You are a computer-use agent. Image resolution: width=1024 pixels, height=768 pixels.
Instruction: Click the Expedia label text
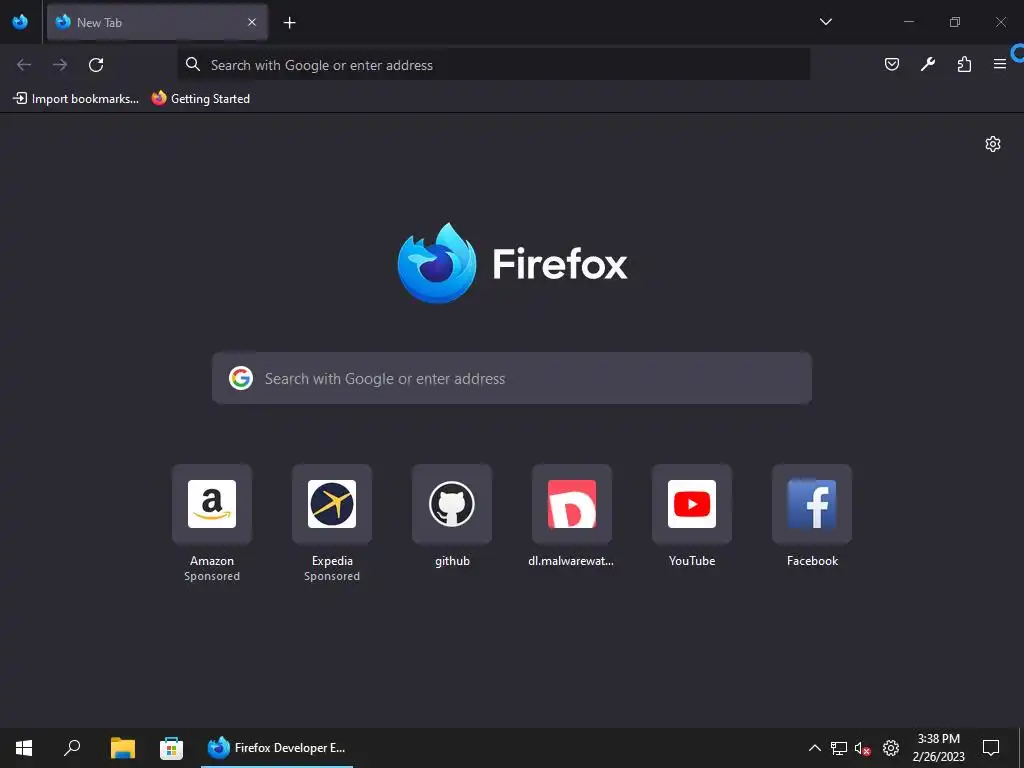coord(332,561)
